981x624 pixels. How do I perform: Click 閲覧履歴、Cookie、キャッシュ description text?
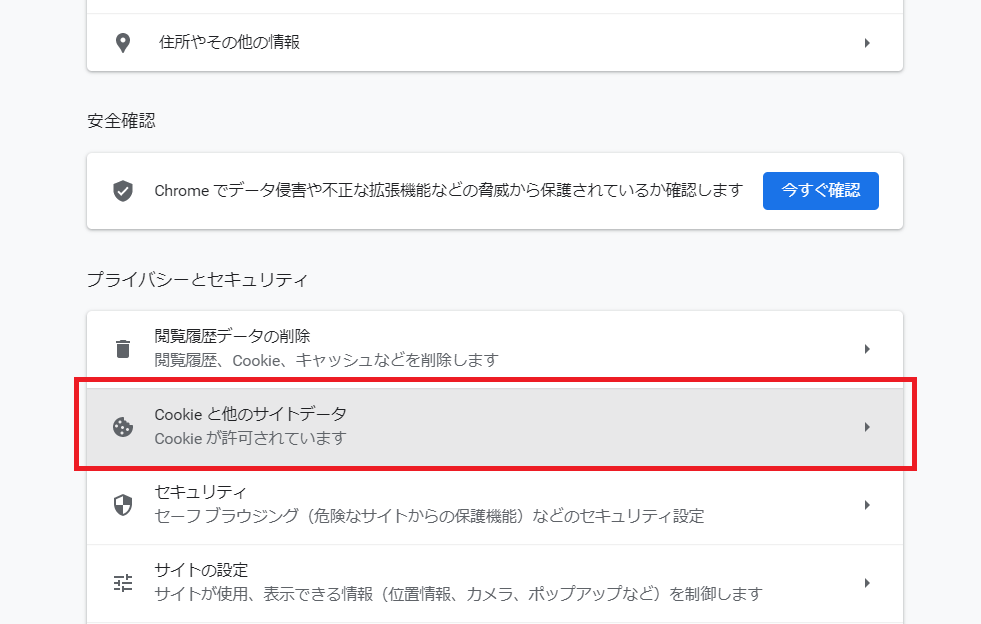(x=327, y=360)
